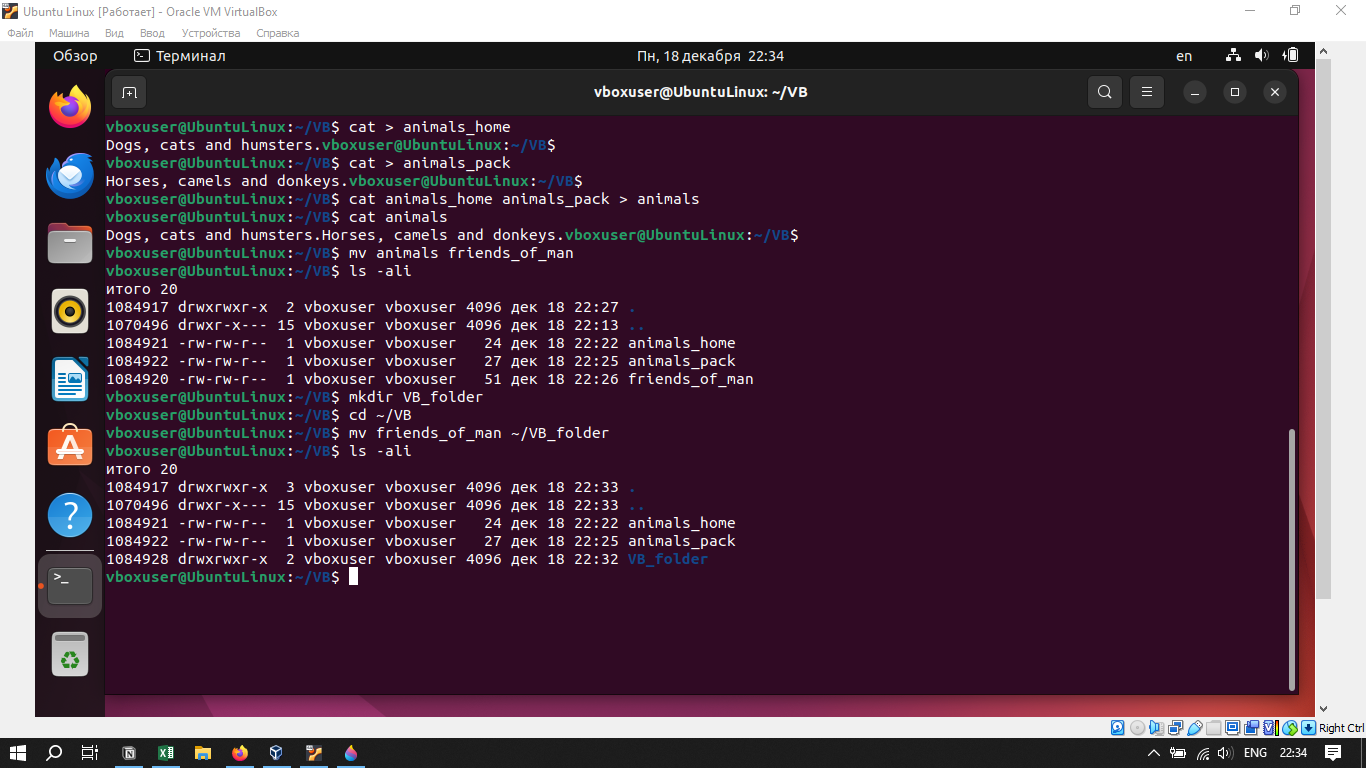Viewport: 1366px width, 768px height.
Task: Click the Right Ctrl host key indicator
Action: tap(1341, 728)
